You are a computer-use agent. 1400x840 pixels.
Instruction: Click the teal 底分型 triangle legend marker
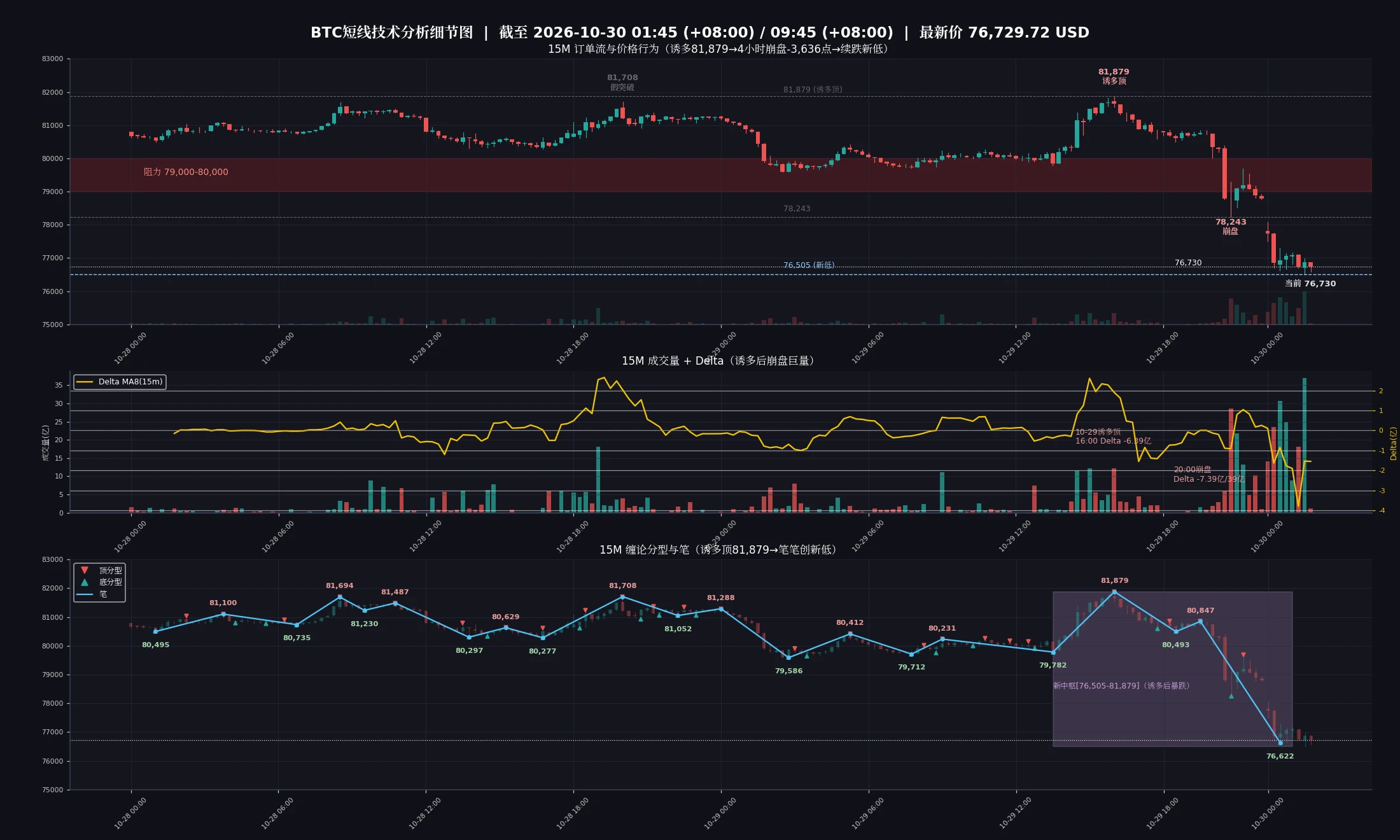point(85,582)
